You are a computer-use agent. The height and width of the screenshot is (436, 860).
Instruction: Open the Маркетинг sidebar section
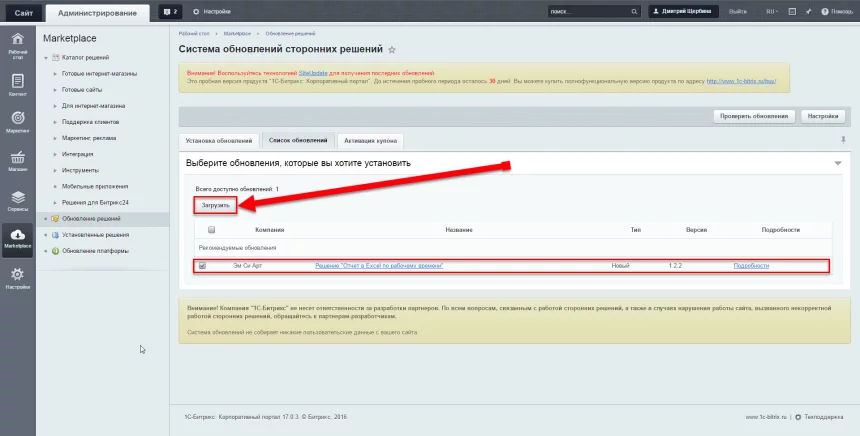coord(17,122)
